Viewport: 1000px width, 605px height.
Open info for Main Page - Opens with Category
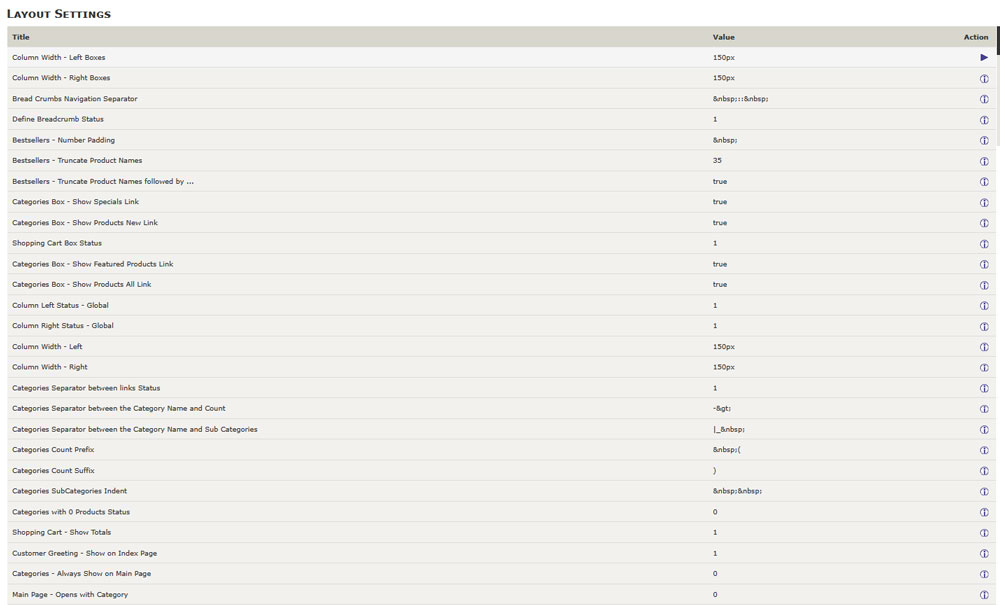(x=983, y=594)
